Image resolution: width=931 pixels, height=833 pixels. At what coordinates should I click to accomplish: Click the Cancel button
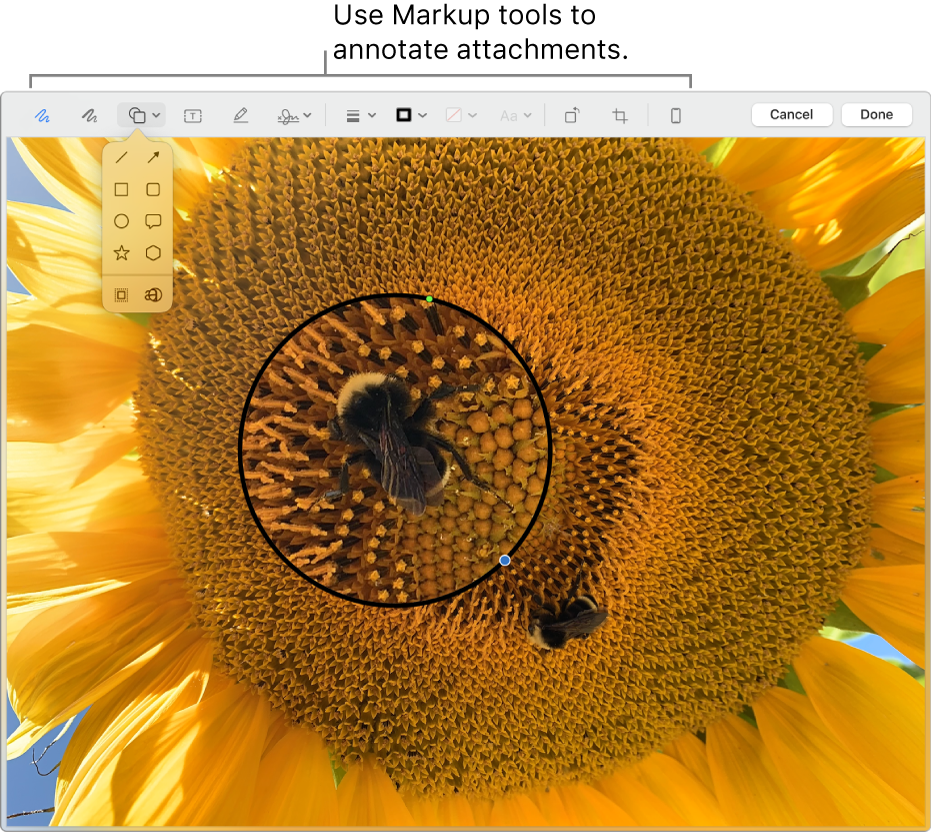[792, 114]
